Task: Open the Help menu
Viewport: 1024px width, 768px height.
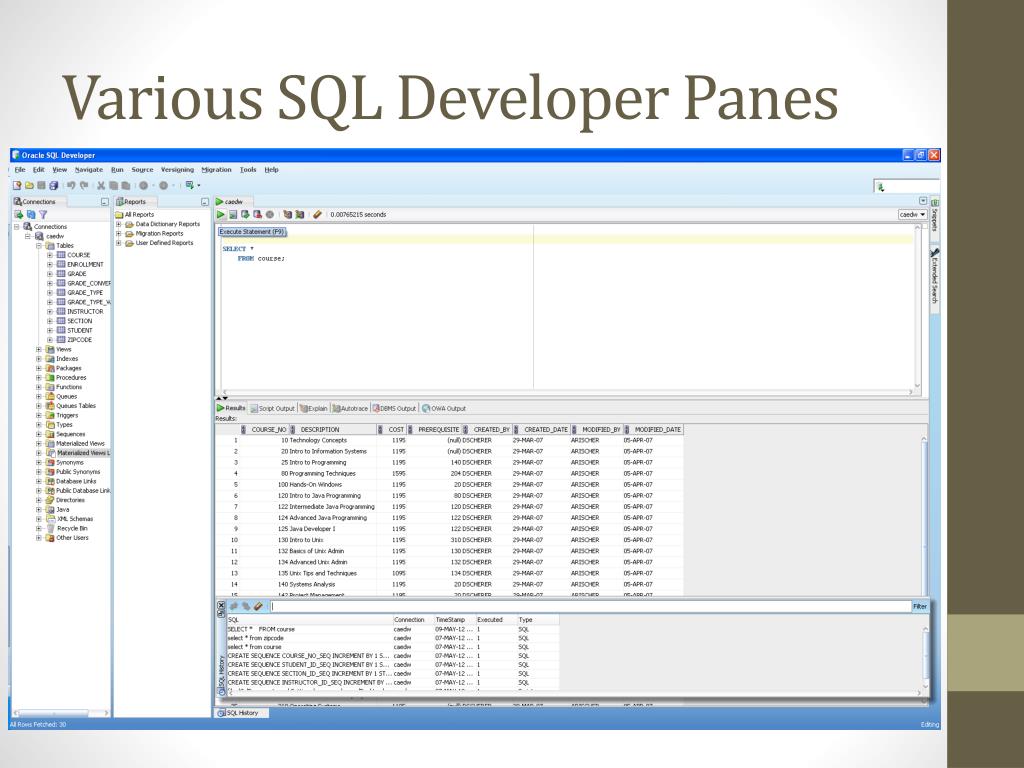Action: click(x=272, y=170)
